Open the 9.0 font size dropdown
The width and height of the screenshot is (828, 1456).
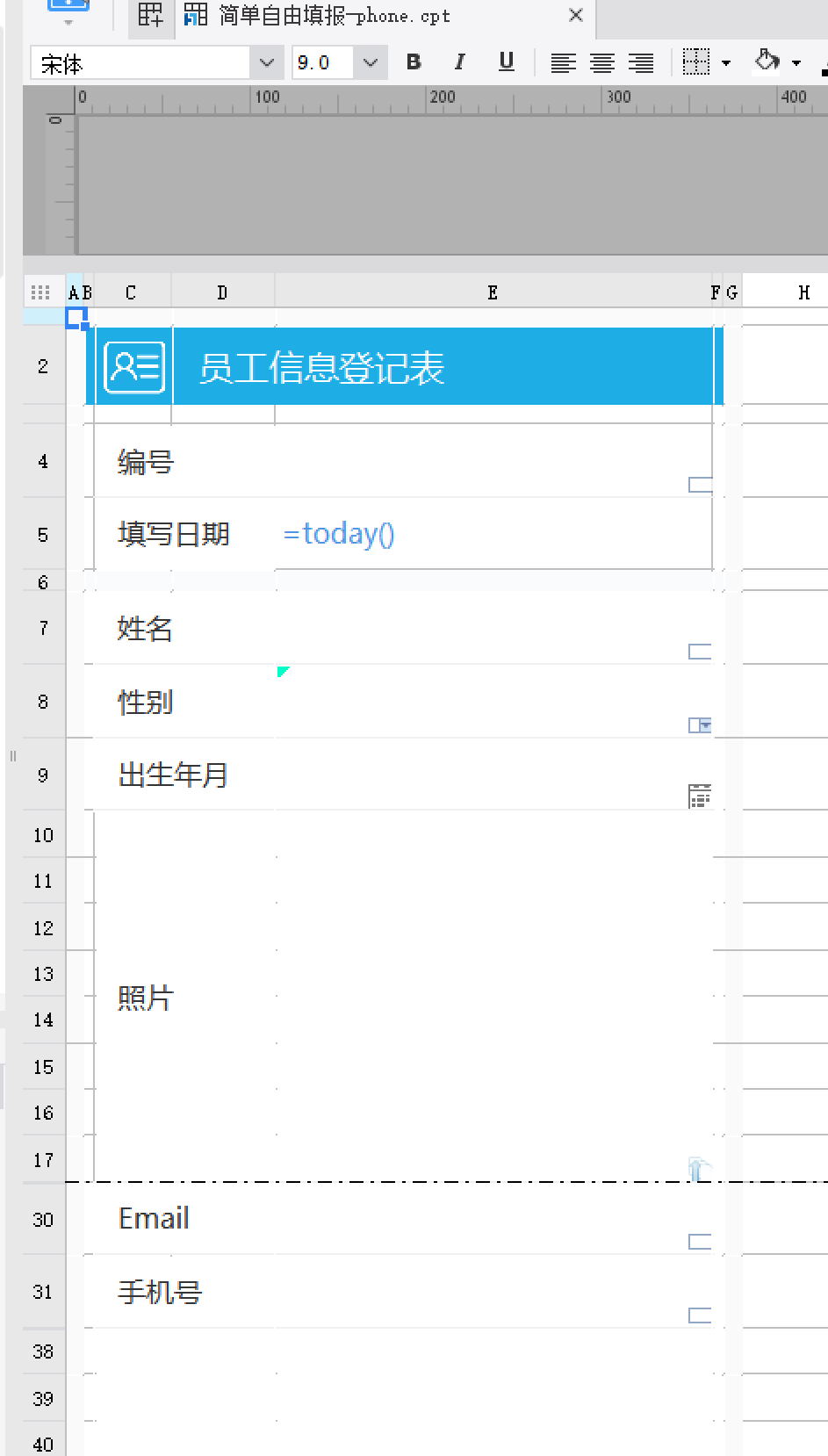(x=371, y=62)
